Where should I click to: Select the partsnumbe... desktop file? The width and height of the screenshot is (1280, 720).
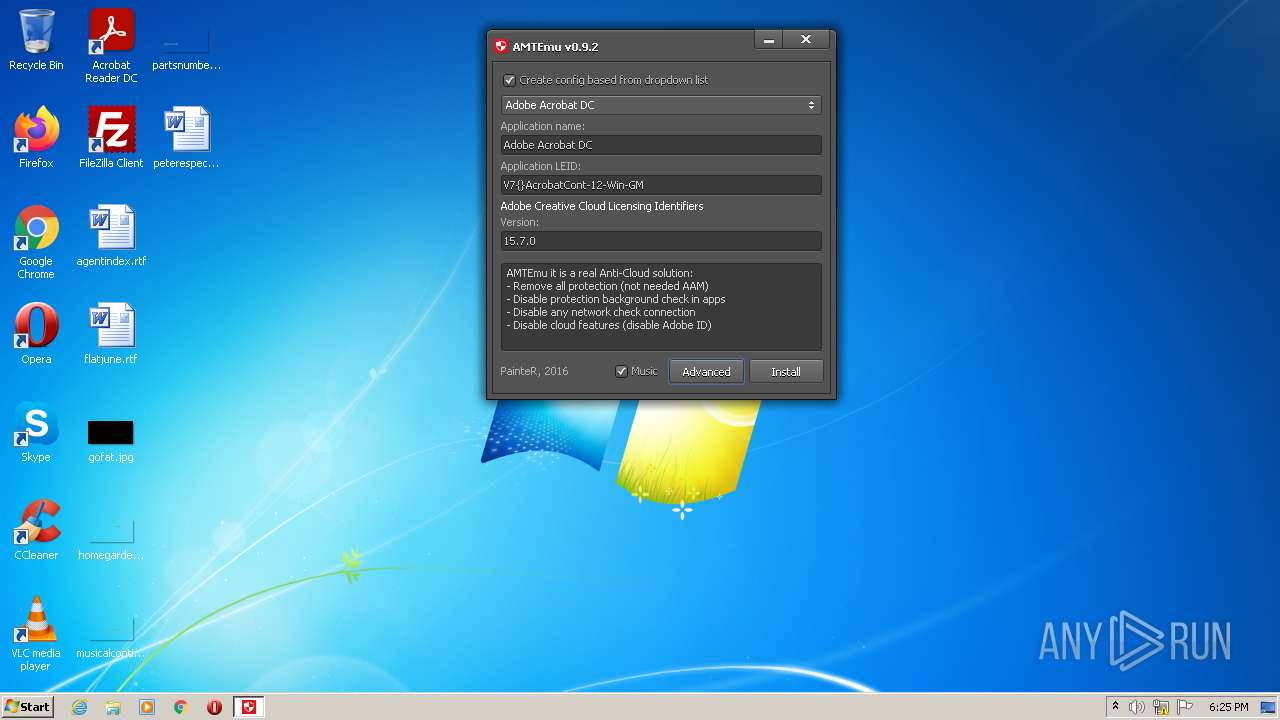pos(186,46)
